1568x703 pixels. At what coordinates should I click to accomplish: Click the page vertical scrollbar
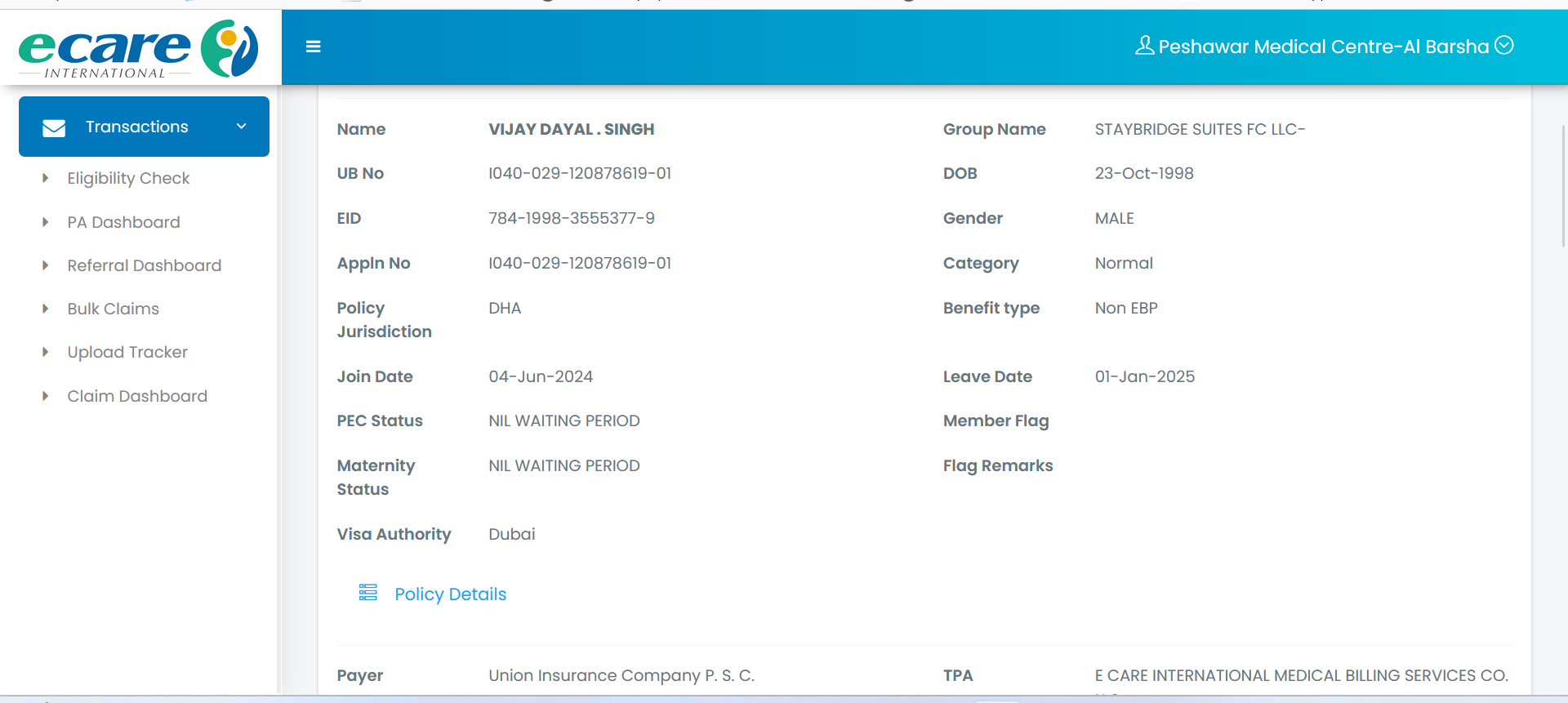(1563, 186)
